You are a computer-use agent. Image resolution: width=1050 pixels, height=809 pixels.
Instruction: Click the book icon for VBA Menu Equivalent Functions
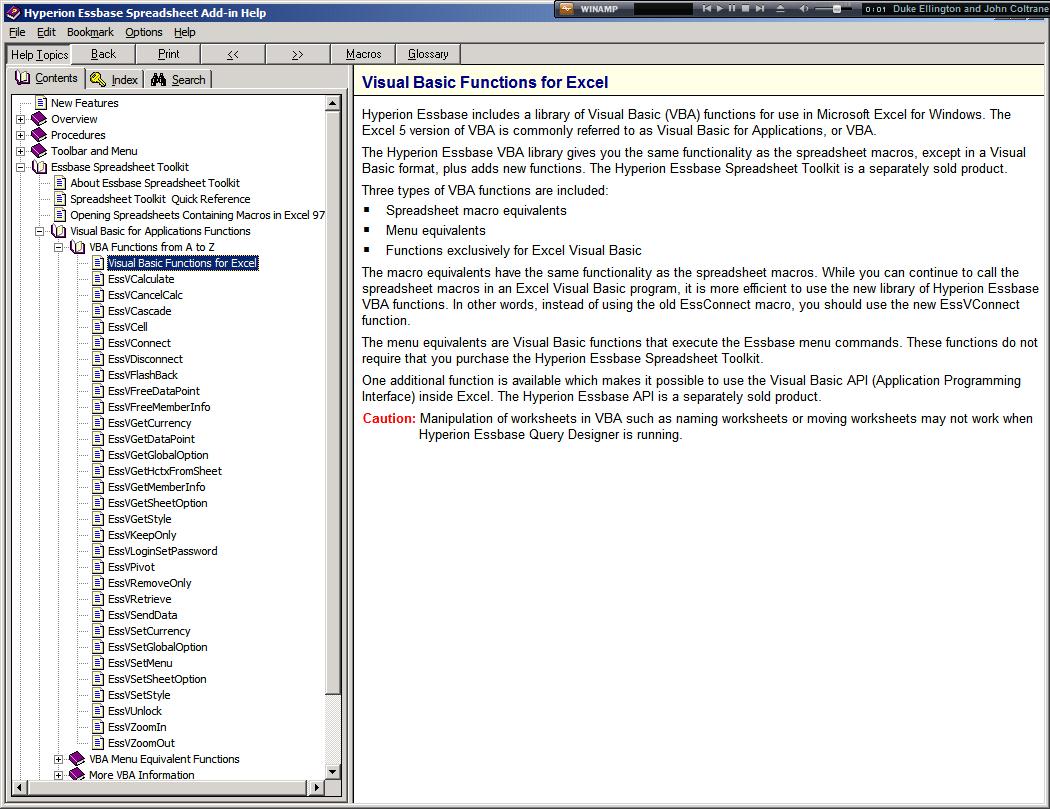pos(77,759)
